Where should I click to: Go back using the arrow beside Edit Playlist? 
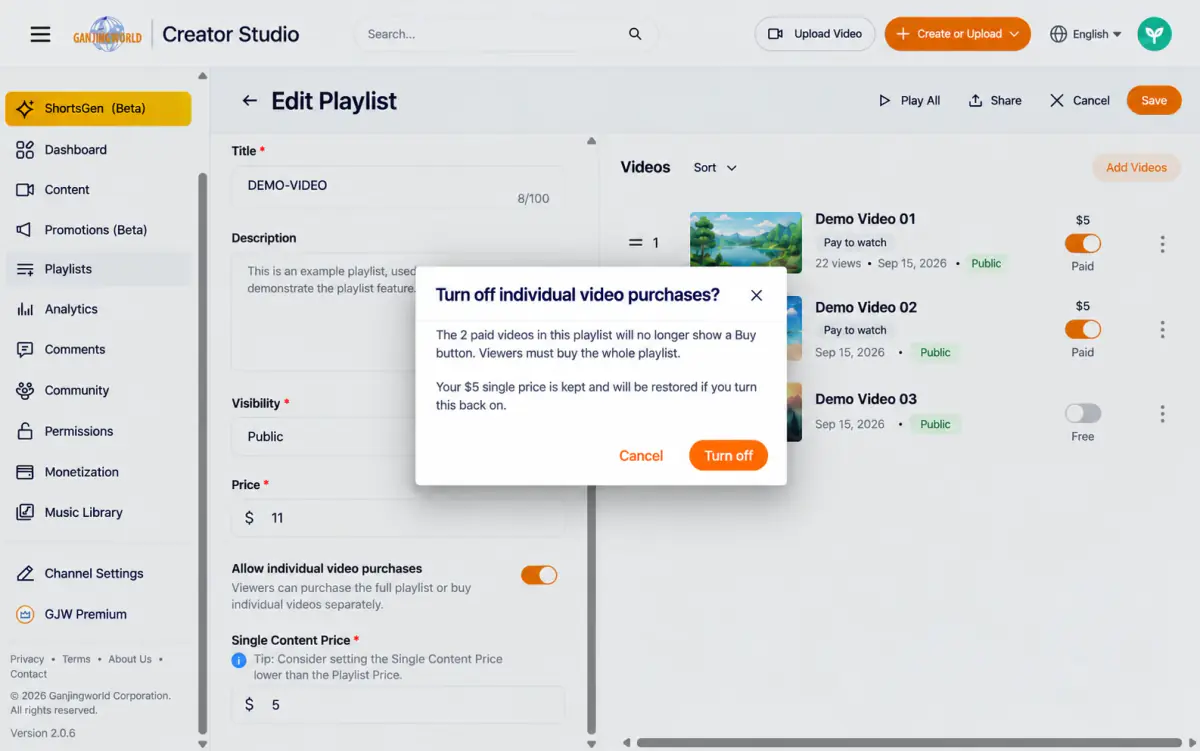coord(249,101)
